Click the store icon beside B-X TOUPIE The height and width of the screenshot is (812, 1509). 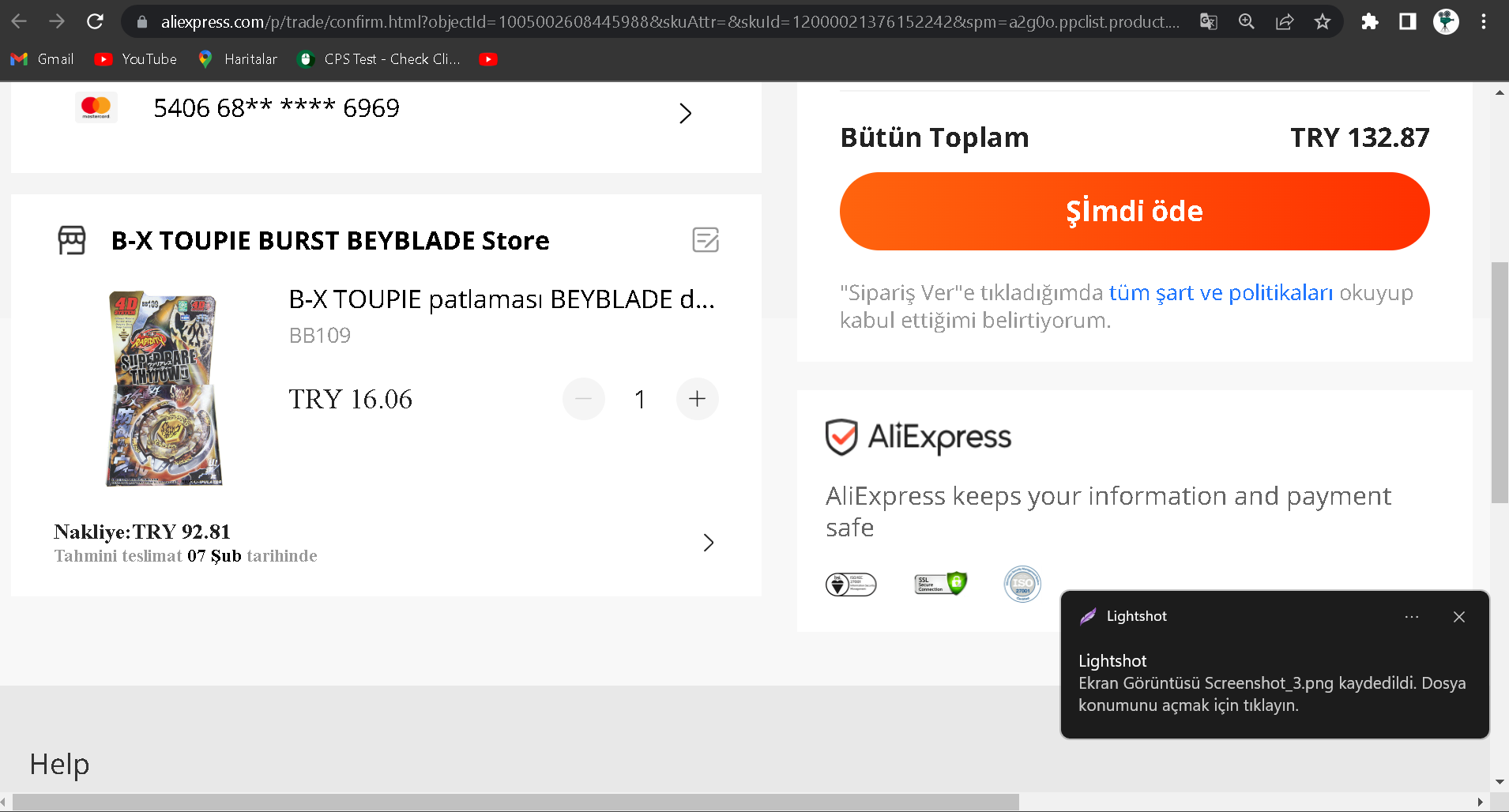(72, 240)
